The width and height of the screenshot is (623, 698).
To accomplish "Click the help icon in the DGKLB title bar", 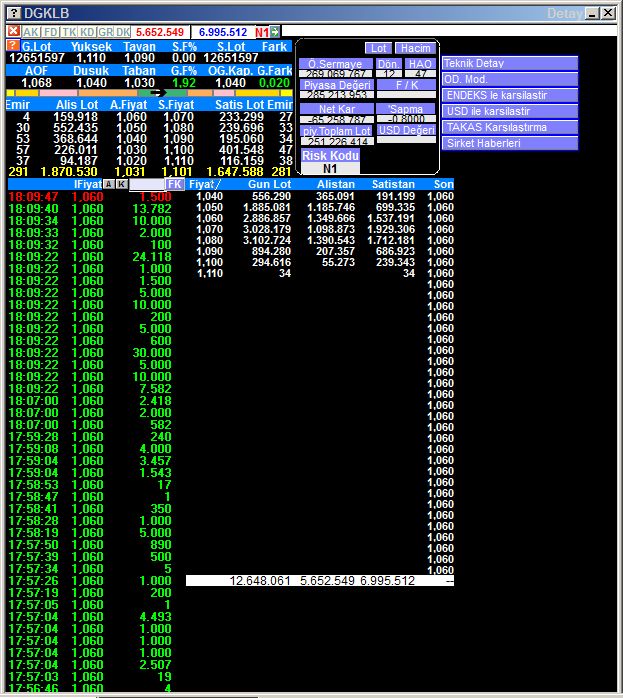I will click(14, 13).
